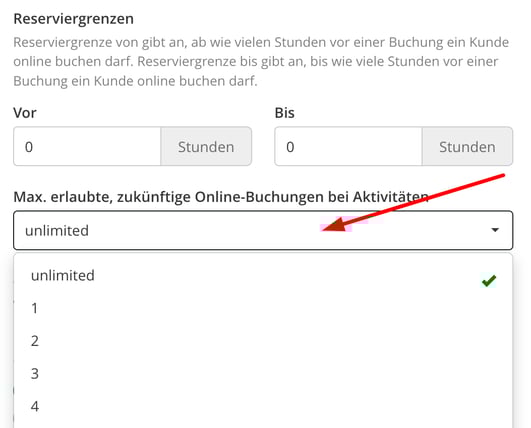531x428 pixels.
Task: Click the Stunden unit addon under Vor
Action: [x=206, y=147]
